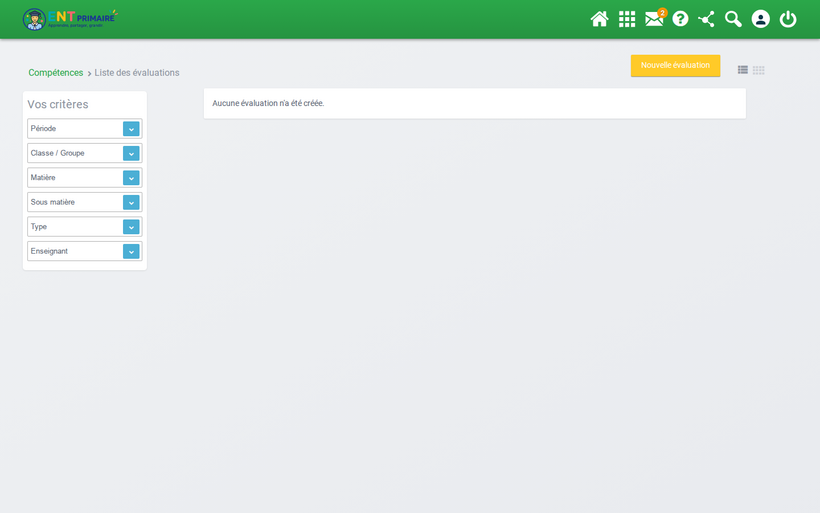Screen dimensions: 820x513
Task: Expand Matière dropdown arrow
Action: [x=131, y=178]
